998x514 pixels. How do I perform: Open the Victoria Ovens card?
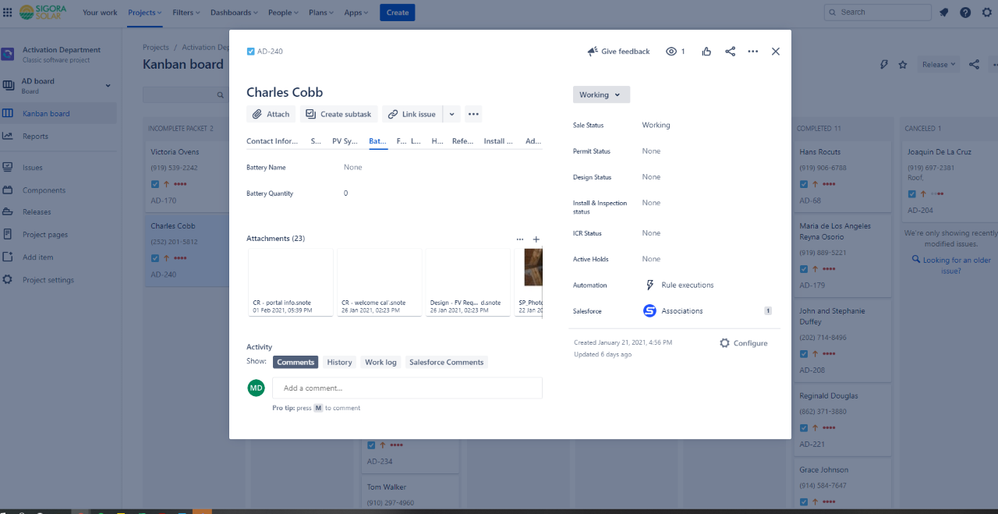click(x=188, y=176)
